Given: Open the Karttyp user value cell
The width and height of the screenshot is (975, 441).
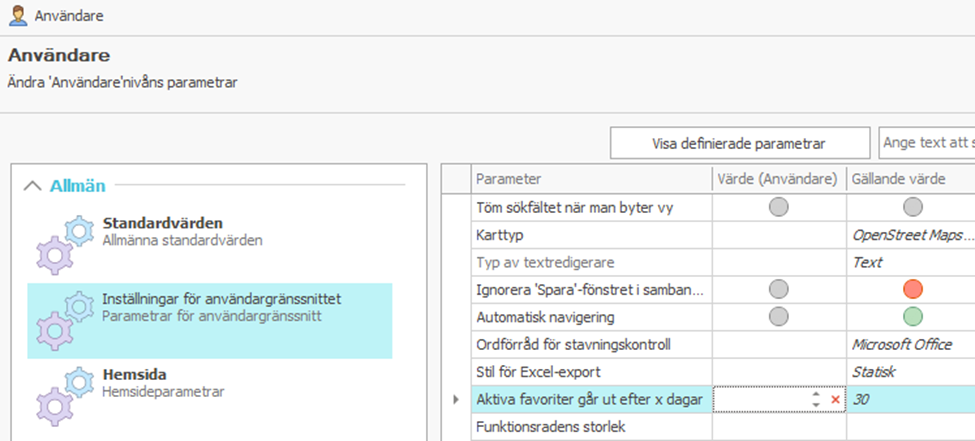Looking at the screenshot, I should tap(779, 235).
